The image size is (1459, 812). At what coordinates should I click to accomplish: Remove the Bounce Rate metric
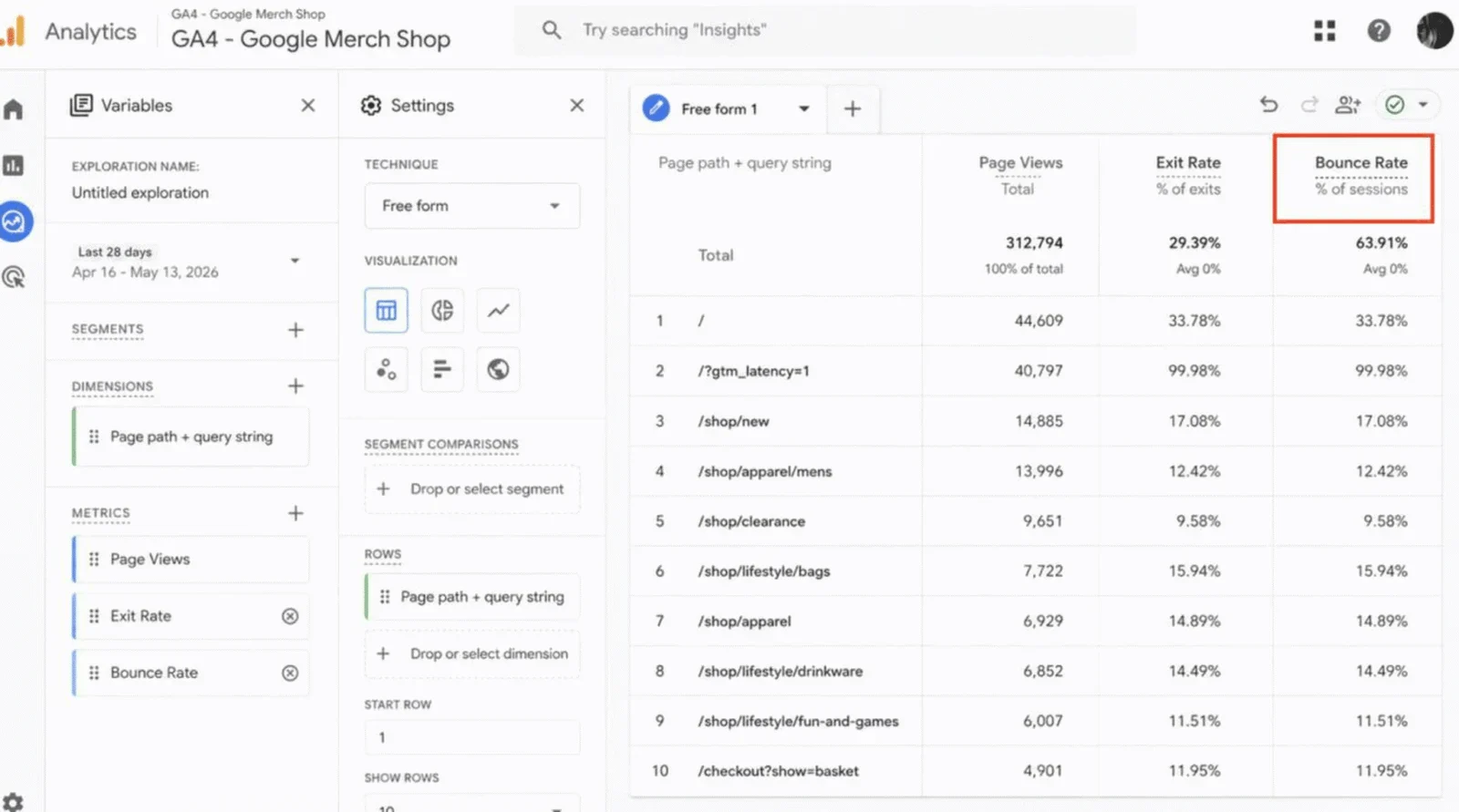(290, 673)
